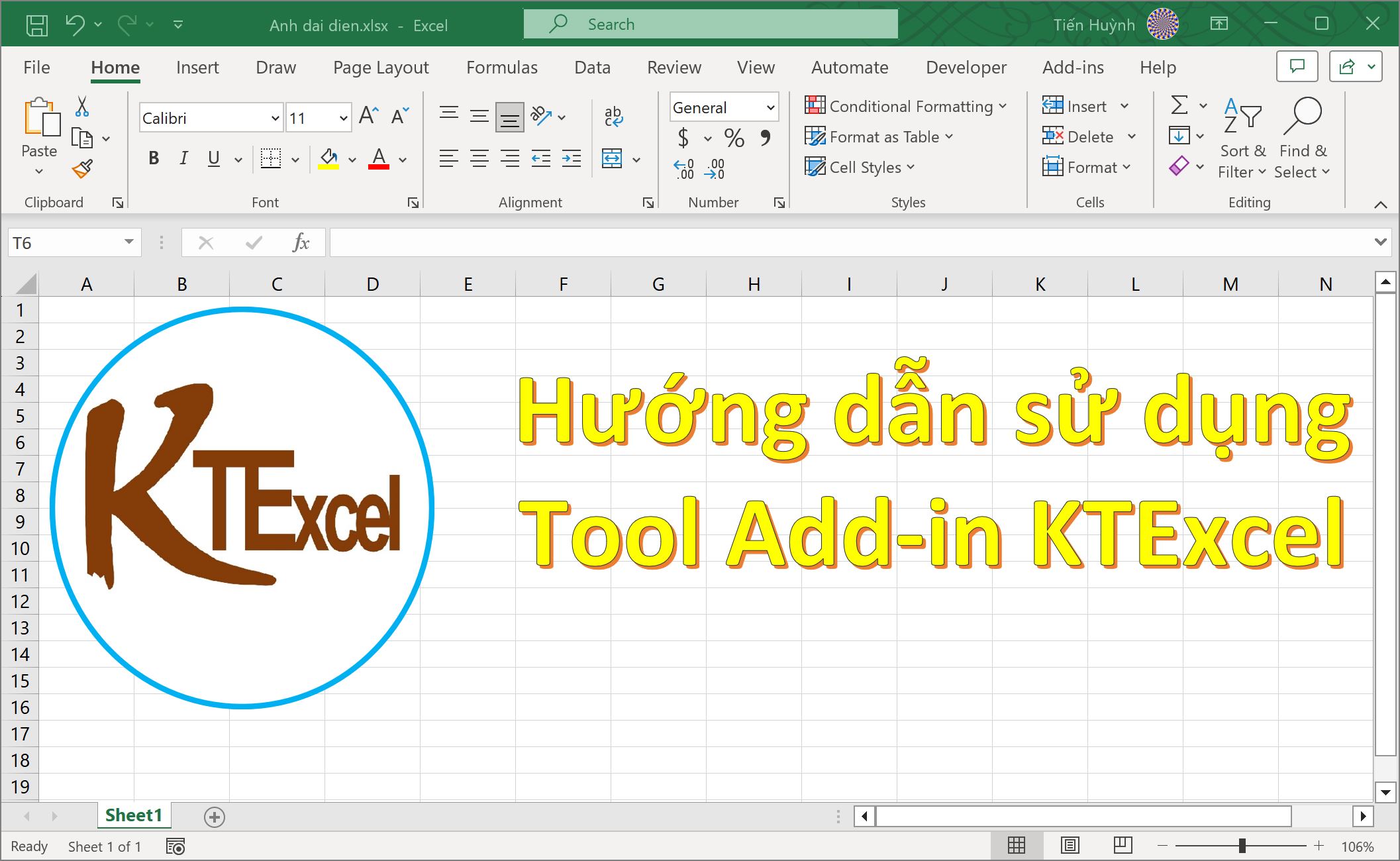This screenshot has width=1400, height=861.
Task: Apply the yellow Fill Color bucket
Action: click(328, 158)
